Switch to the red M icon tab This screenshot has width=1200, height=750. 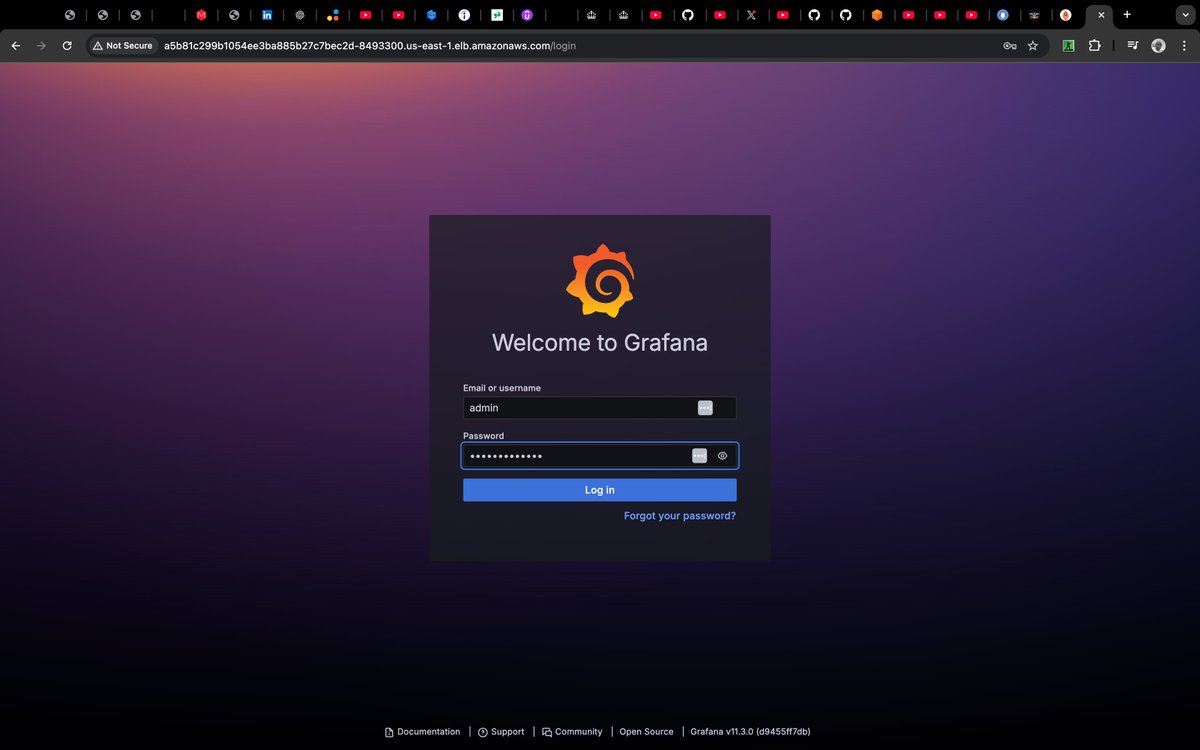click(201, 15)
